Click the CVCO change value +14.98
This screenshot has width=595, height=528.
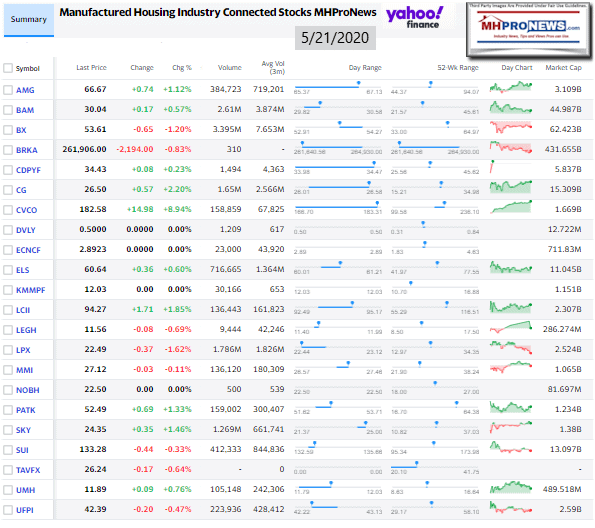(140, 209)
